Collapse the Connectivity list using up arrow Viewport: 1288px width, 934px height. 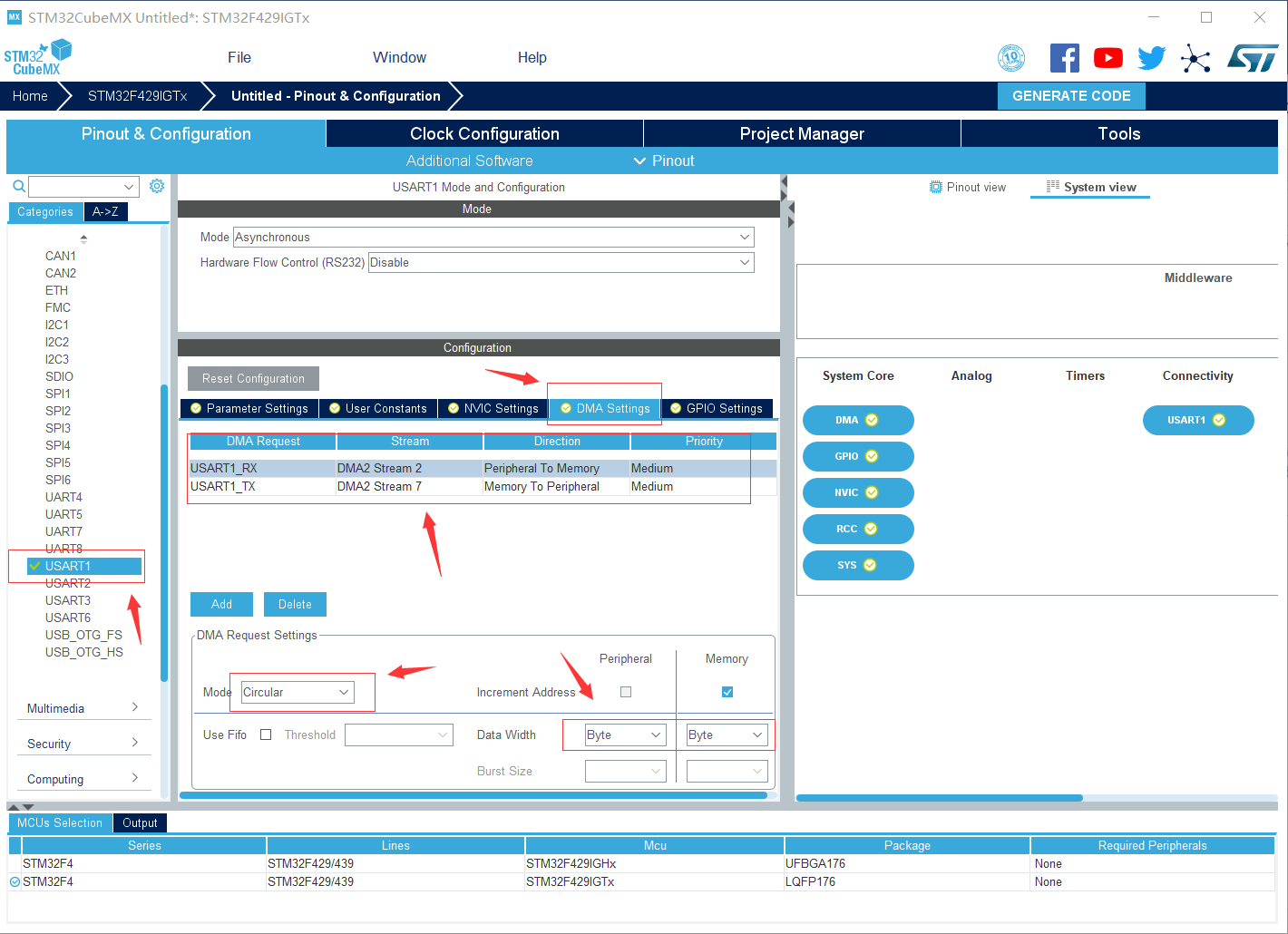pyautogui.click(x=83, y=239)
